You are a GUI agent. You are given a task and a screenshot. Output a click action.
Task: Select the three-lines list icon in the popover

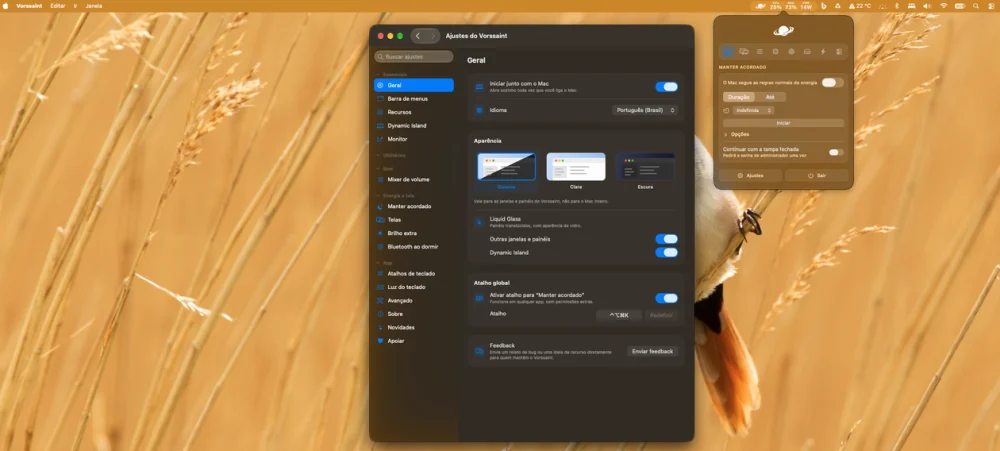point(760,52)
